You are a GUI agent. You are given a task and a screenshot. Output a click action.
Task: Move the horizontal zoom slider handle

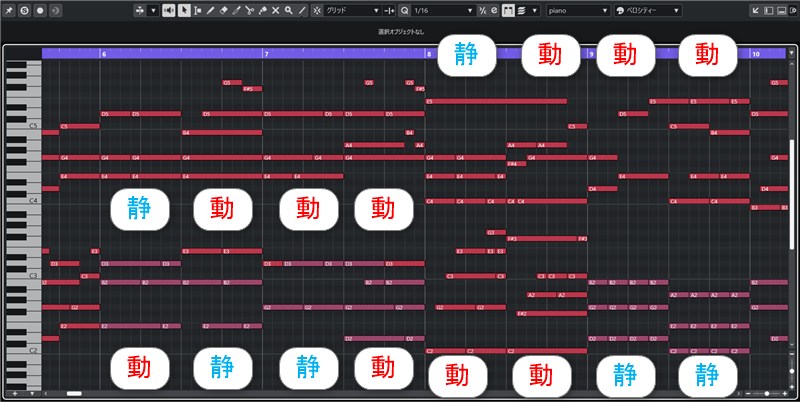[x=766, y=393]
